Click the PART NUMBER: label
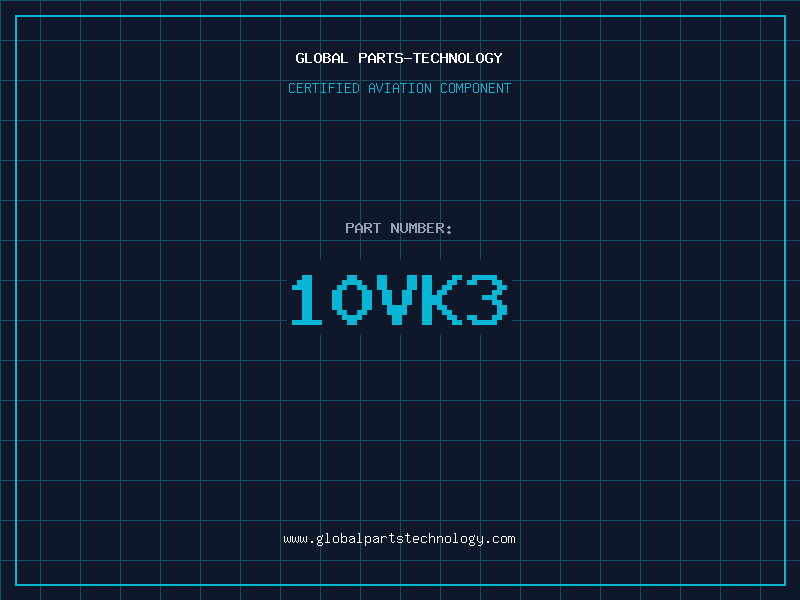The width and height of the screenshot is (800, 600). click(399, 228)
